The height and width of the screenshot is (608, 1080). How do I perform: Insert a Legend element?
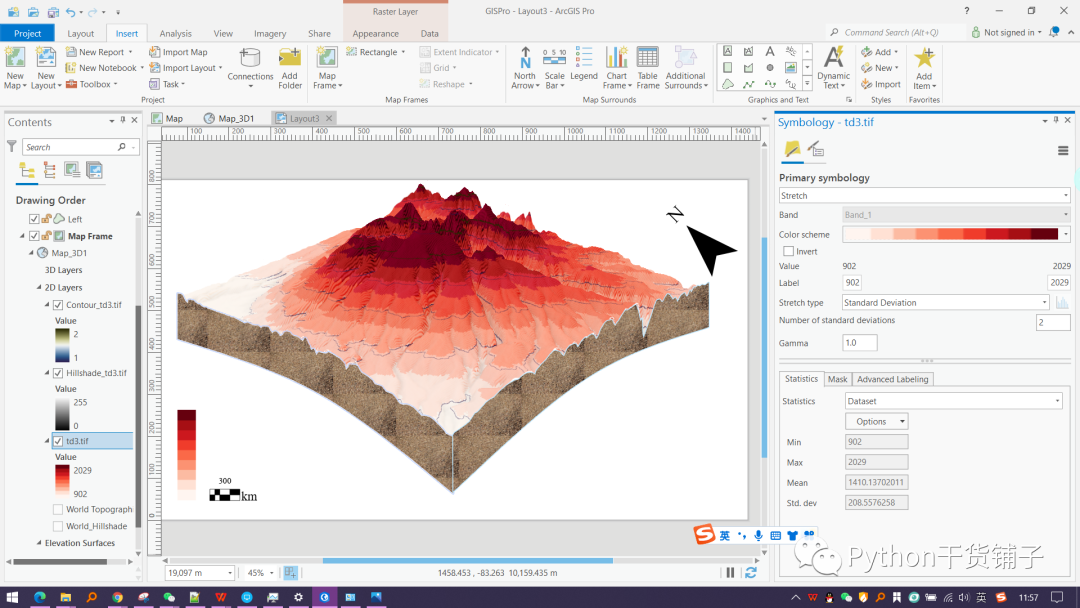pyautogui.click(x=583, y=64)
